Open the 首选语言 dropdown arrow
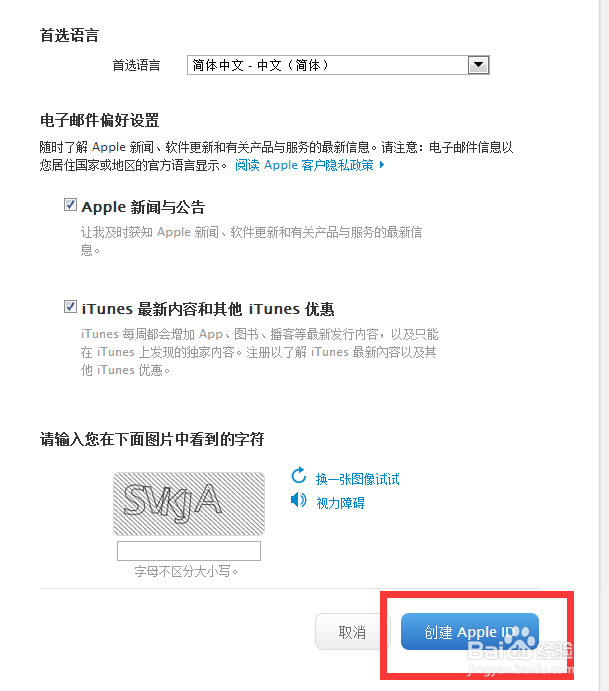 (x=479, y=65)
